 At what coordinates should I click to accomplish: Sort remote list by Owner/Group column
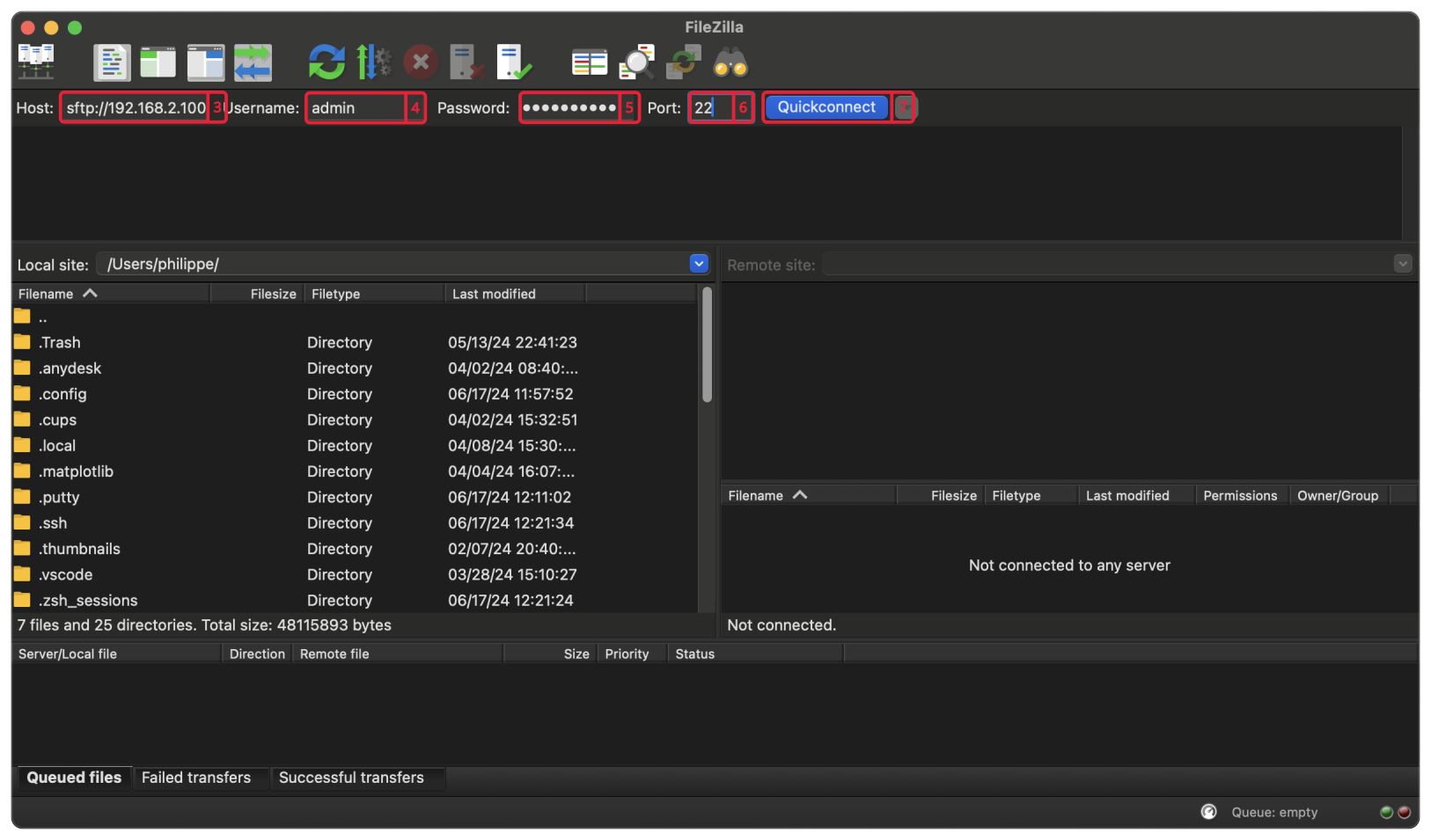click(1338, 496)
